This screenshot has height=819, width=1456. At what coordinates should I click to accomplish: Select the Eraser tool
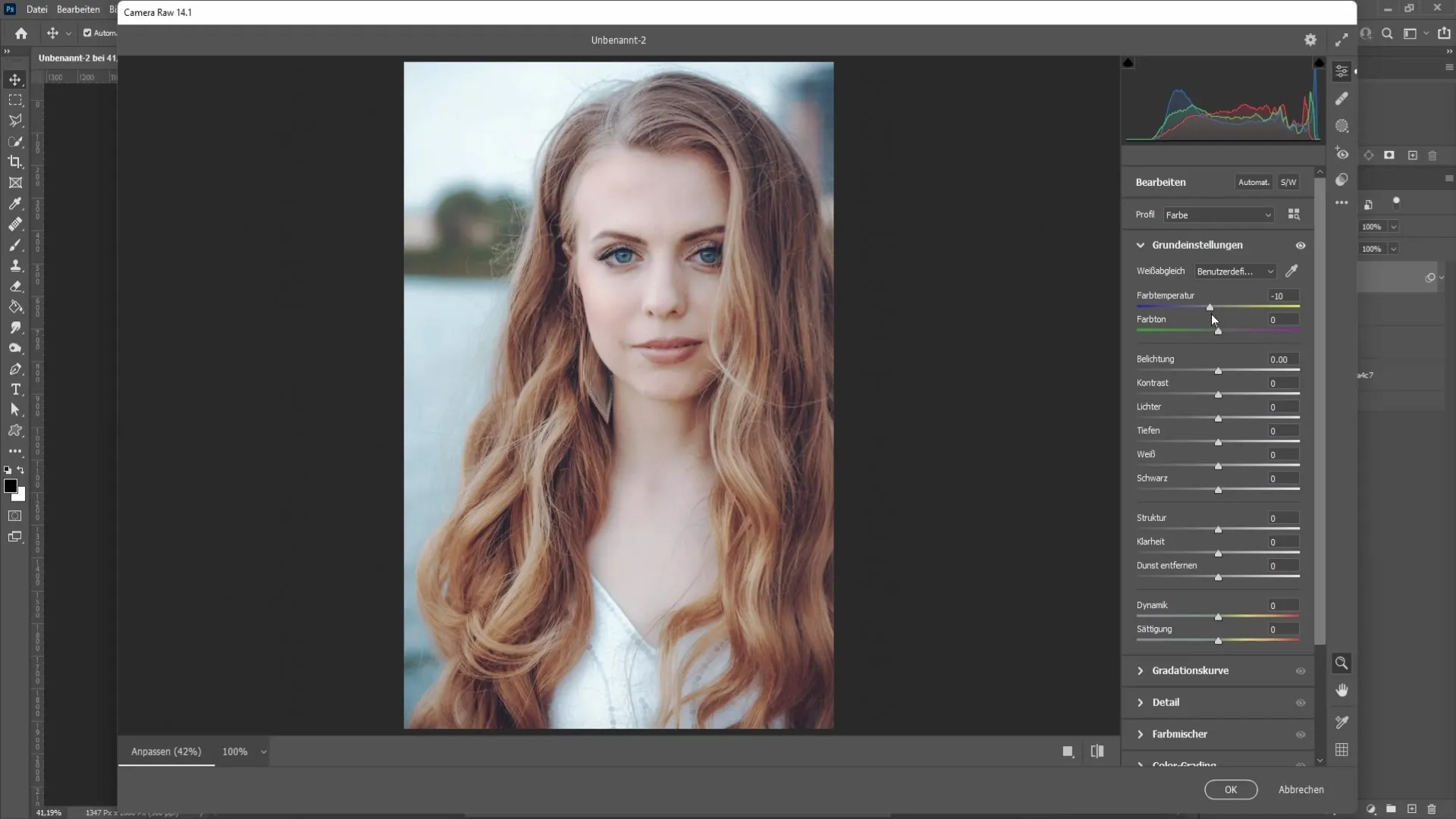pyautogui.click(x=15, y=287)
